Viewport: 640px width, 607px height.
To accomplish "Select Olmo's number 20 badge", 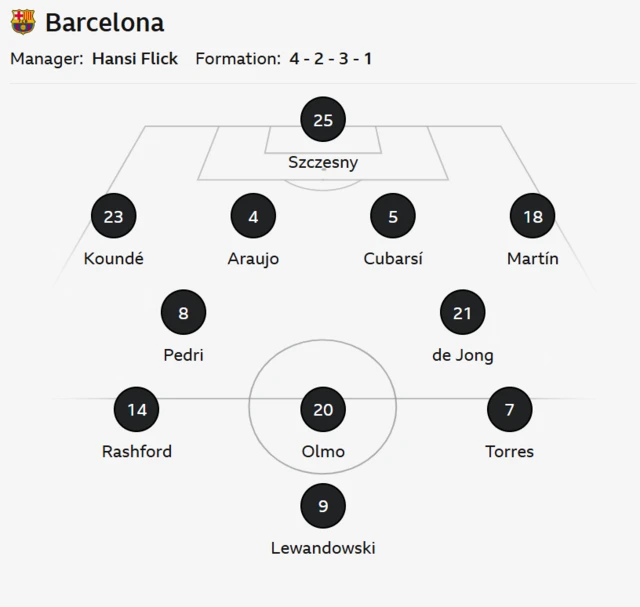I will tap(323, 410).
